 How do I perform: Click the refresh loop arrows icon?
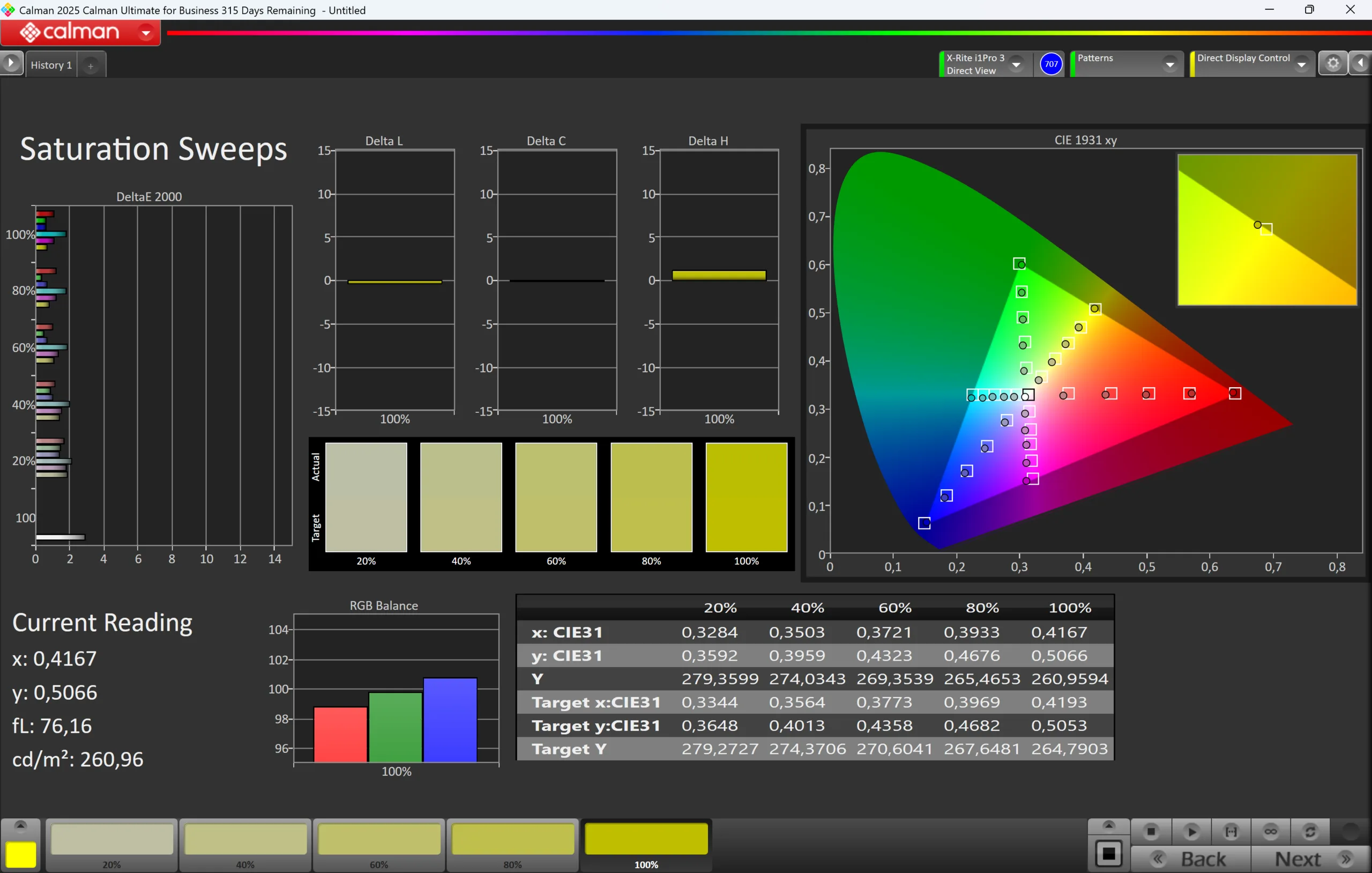[x=1310, y=832]
